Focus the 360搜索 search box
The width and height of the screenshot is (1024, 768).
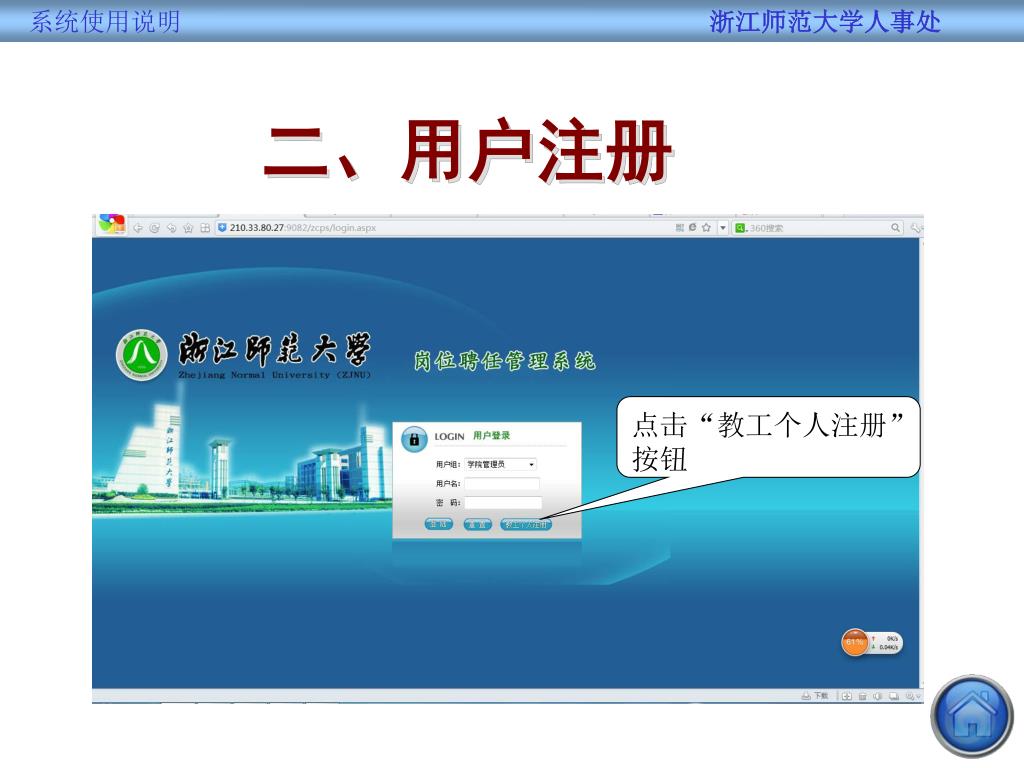click(x=819, y=228)
